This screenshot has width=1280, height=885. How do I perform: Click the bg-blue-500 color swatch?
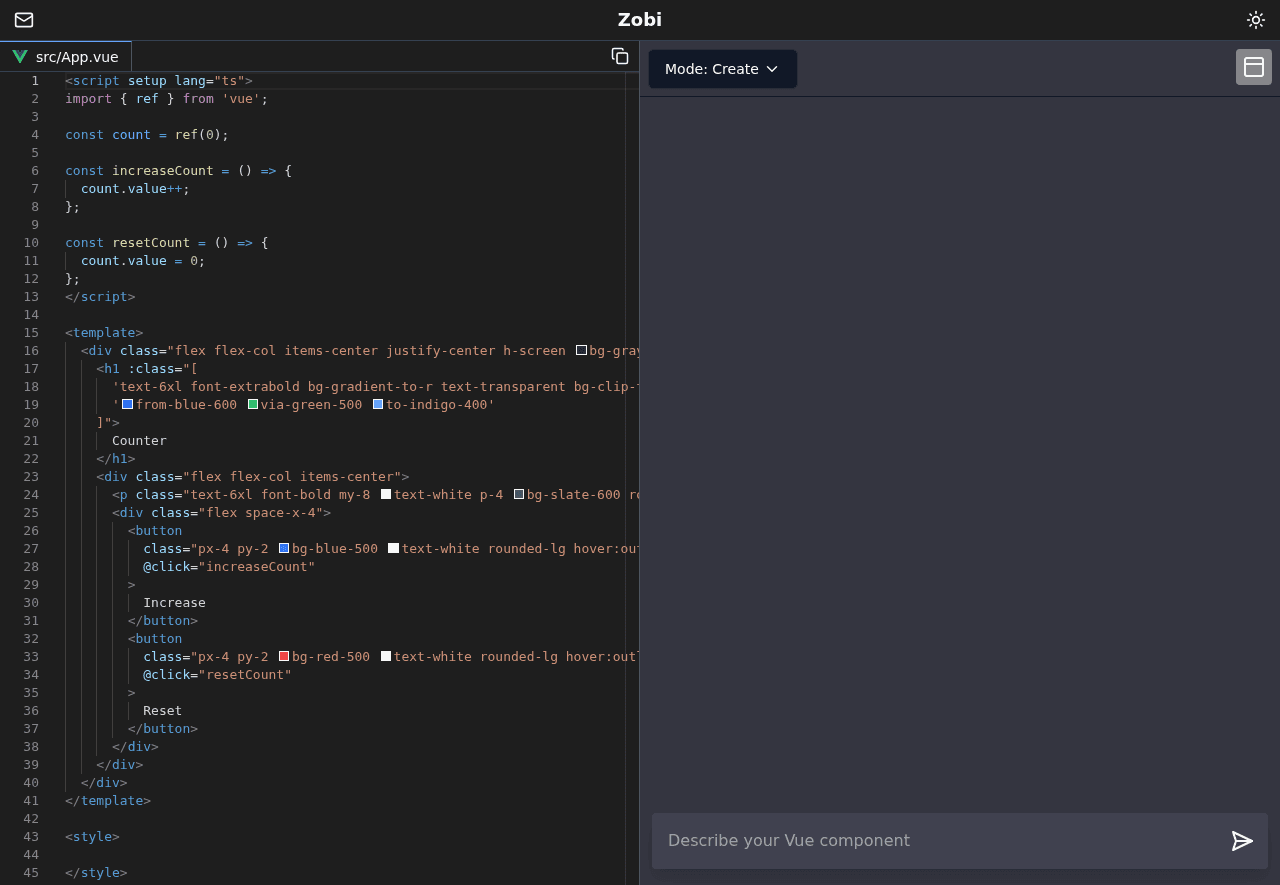(x=284, y=549)
